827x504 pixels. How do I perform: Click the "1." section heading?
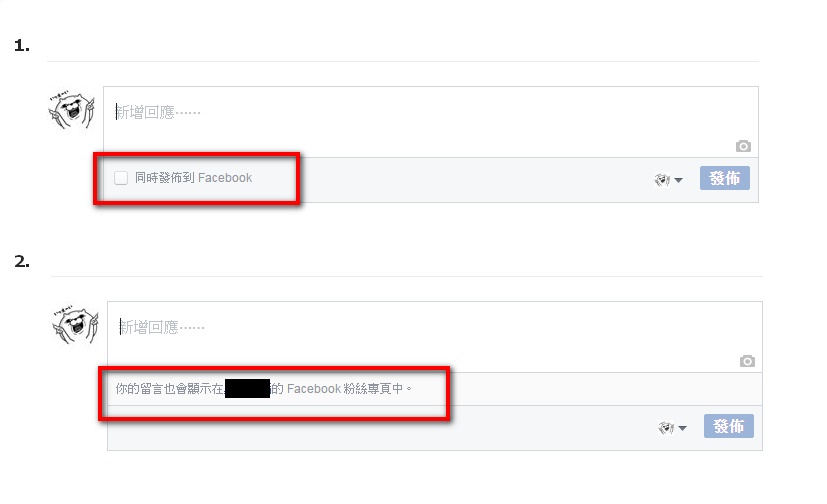point(22,46)
